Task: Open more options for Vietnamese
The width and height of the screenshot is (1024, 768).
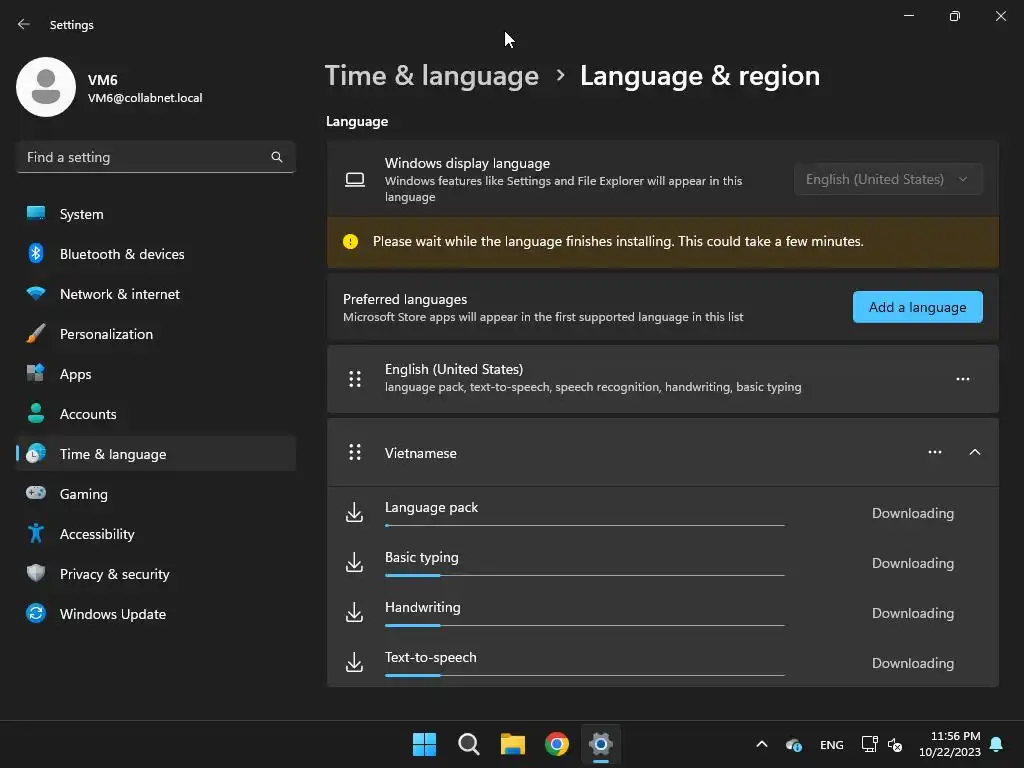Action: click(935, 452)
